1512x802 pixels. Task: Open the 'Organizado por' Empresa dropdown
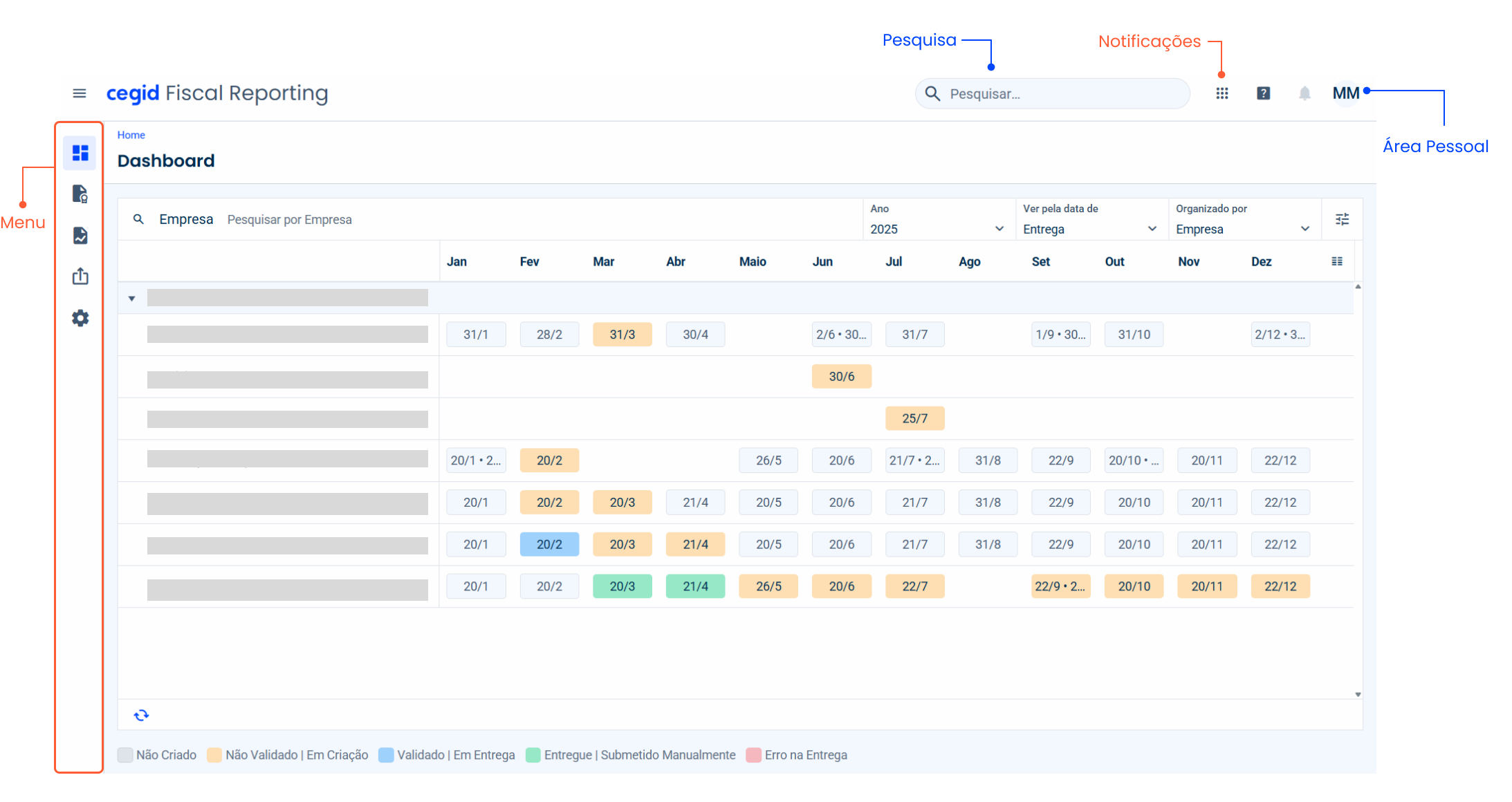[1243, 229]
